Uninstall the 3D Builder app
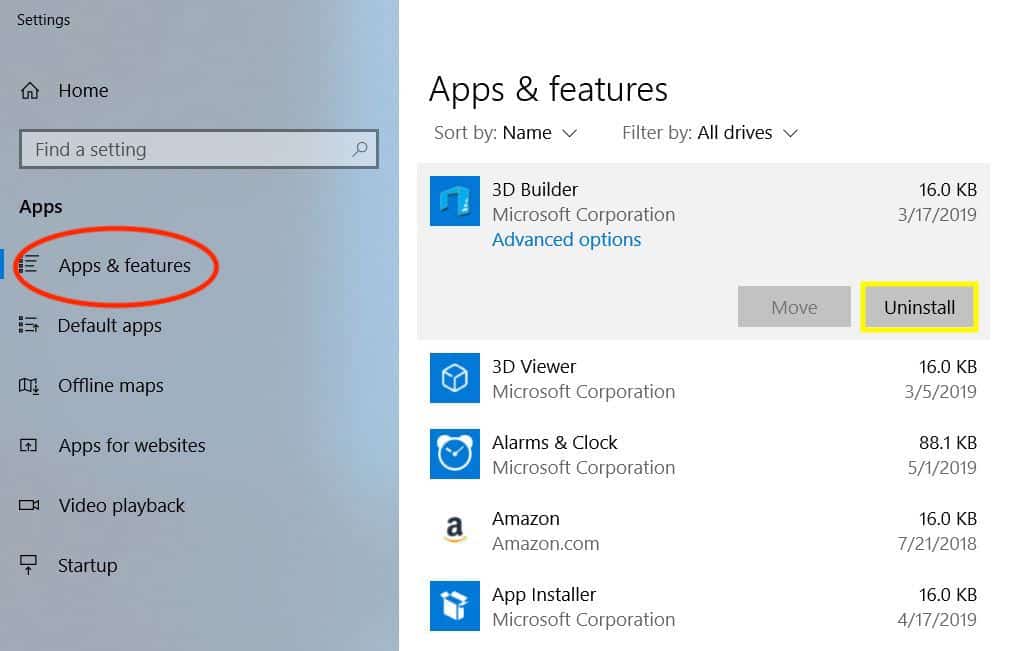Image resolution: width=1019 pixels, height=651 pixels. tap(919, 307)
